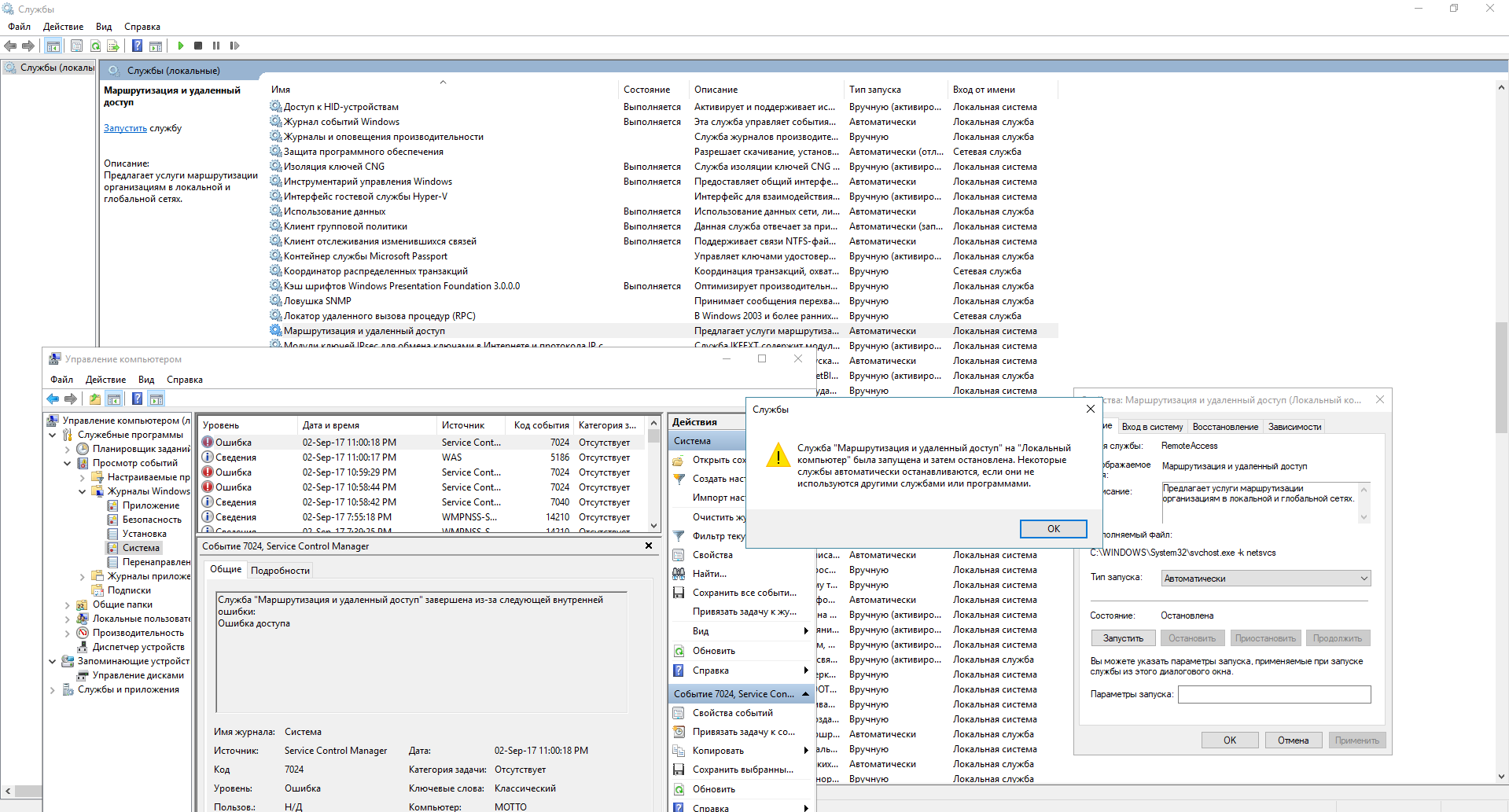Screen dimensions: 1509x812
Task: Click the Device Manager icon in tree
Action: pos(83,647)
